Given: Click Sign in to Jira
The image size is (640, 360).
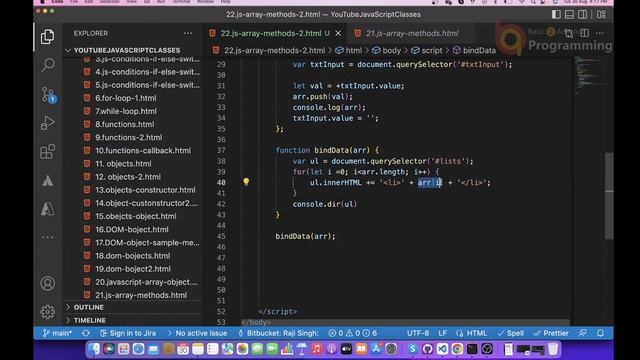Looking at the screenshot, I should pos(128,333).
